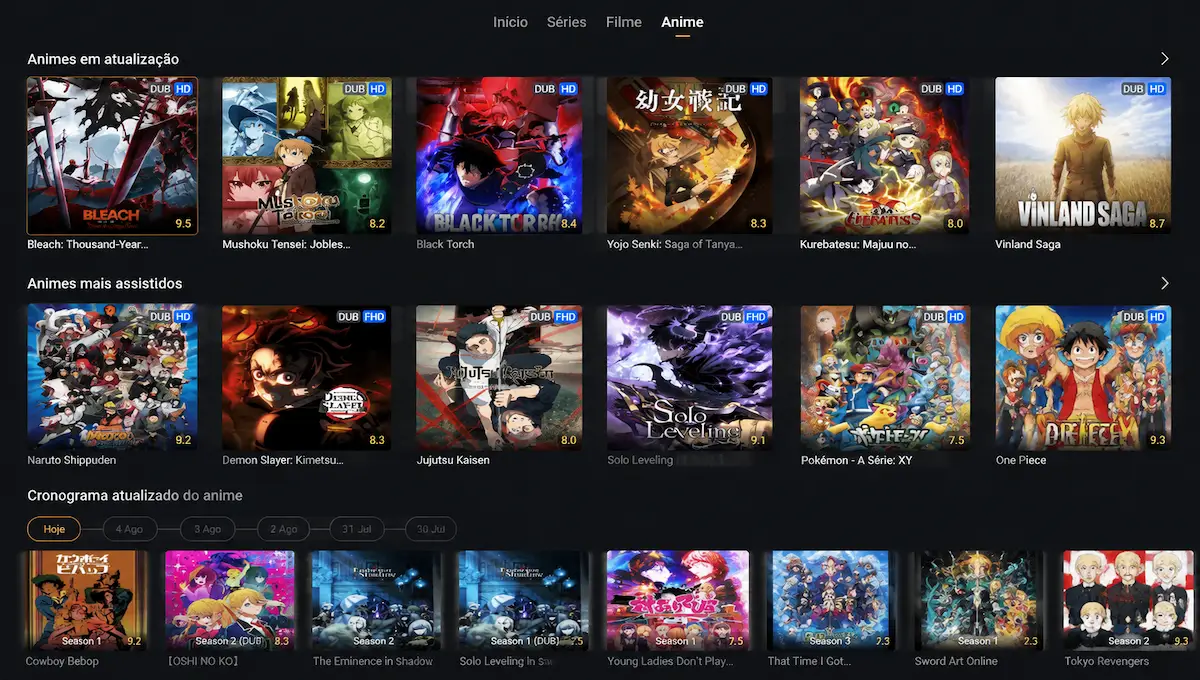Choose the 30 Jul schedule date
Screen dimensions: 1200x680
point(431,529)
